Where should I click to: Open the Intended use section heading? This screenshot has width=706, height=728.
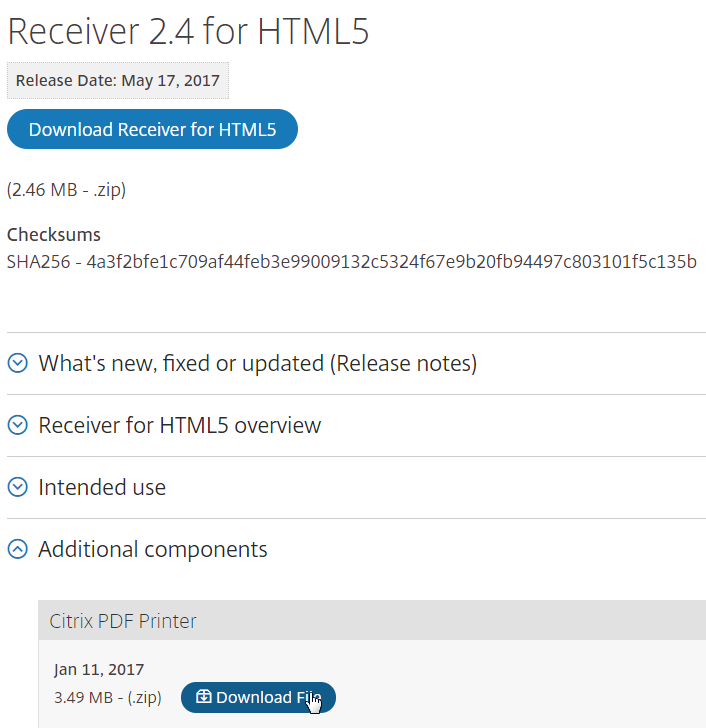tap(102, 487)
